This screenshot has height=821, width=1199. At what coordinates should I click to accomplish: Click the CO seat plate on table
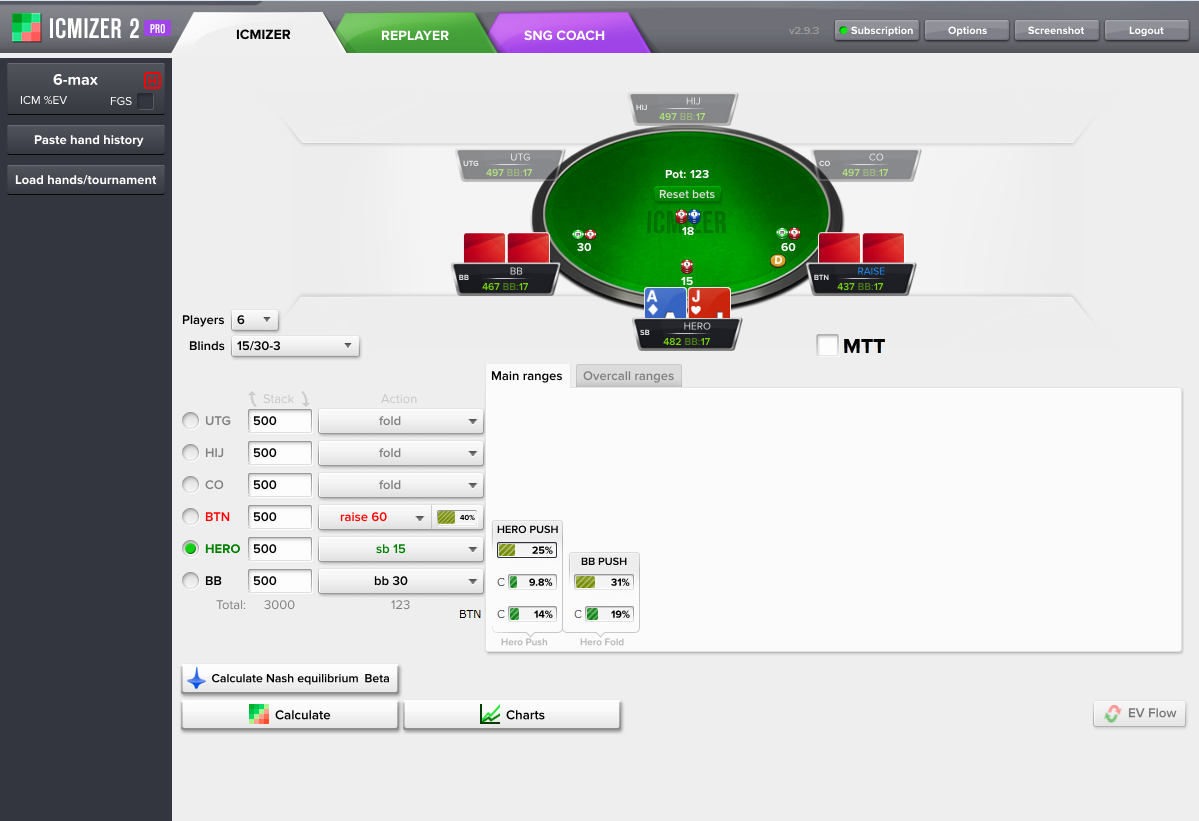click(866, 164)
